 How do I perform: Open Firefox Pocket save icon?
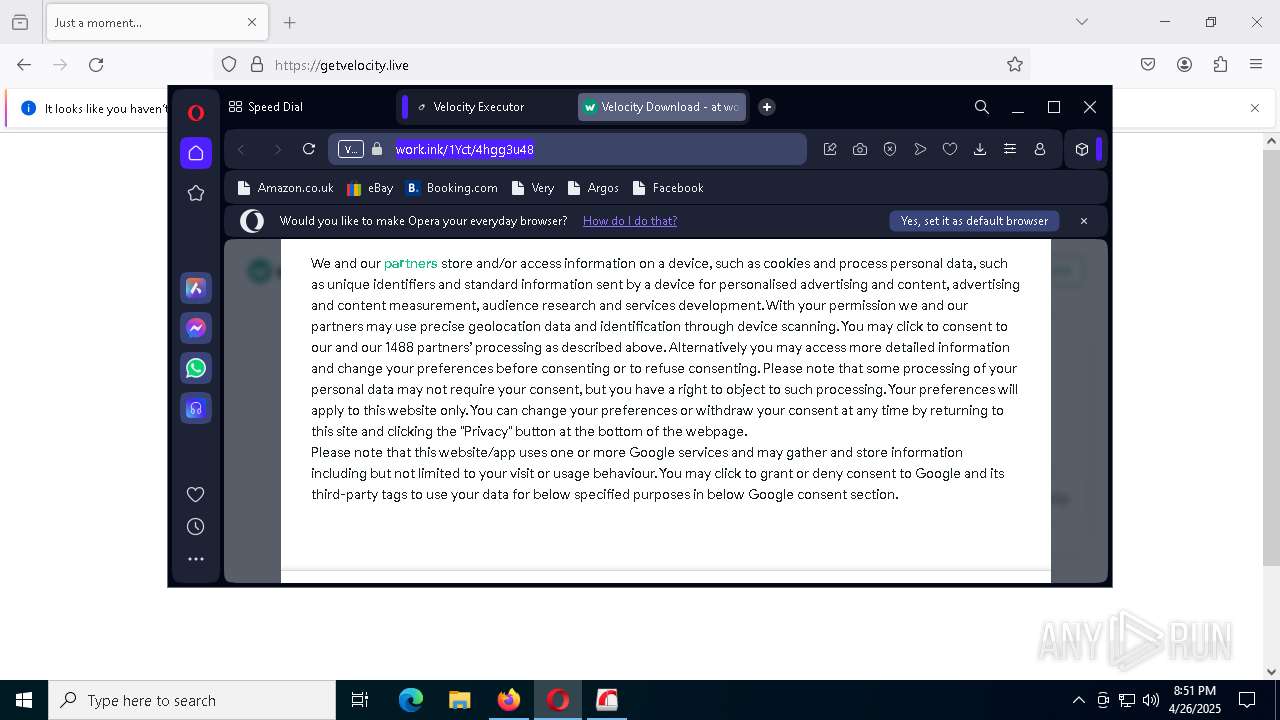[1148, 65]
